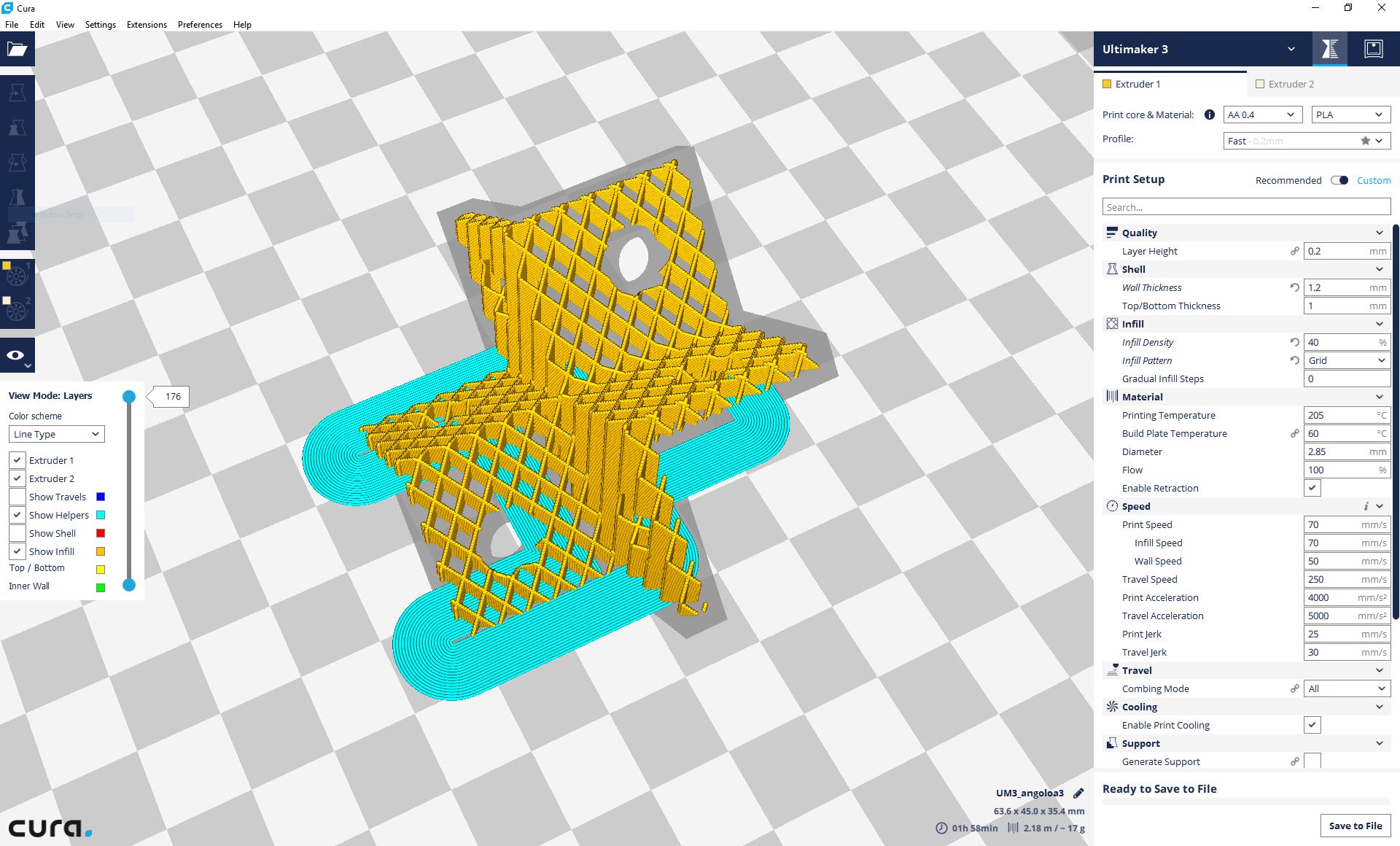Screen dimensions: 1400x846
Task: Click the bottom layer slider handle
Action: point(129,585)
